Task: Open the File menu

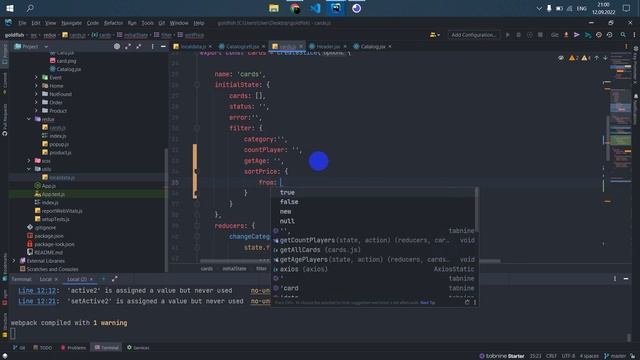Action: (x=22, y=23)
